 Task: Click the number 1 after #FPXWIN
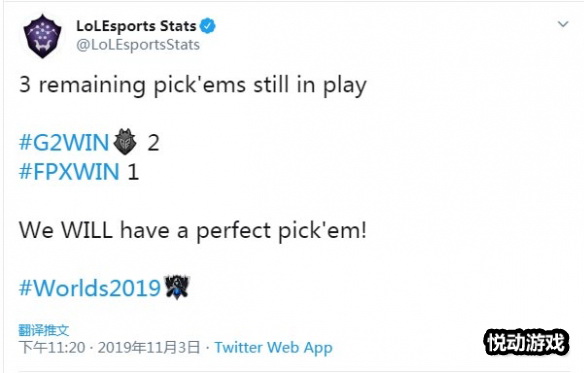tap(133, 172)
